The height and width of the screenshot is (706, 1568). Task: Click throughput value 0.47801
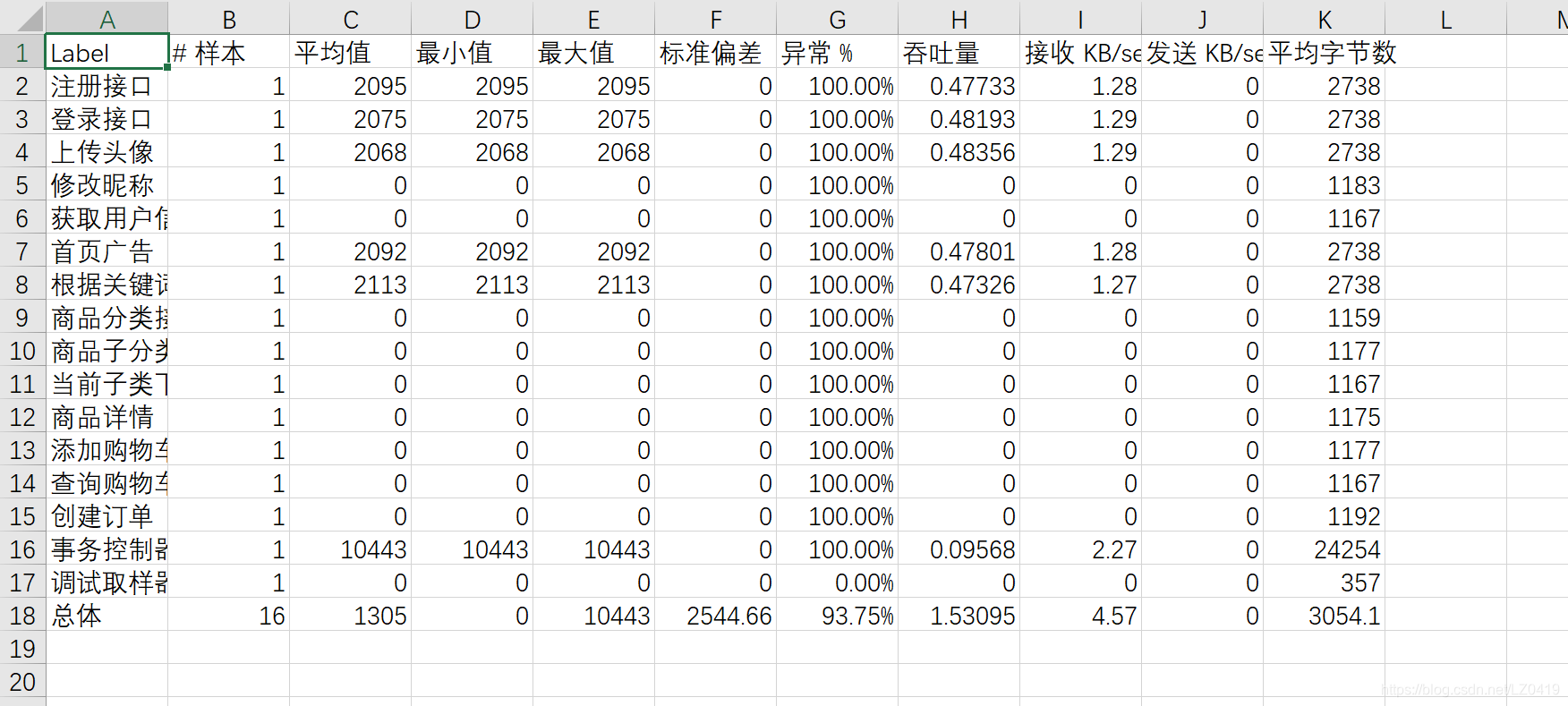[959, 251]
